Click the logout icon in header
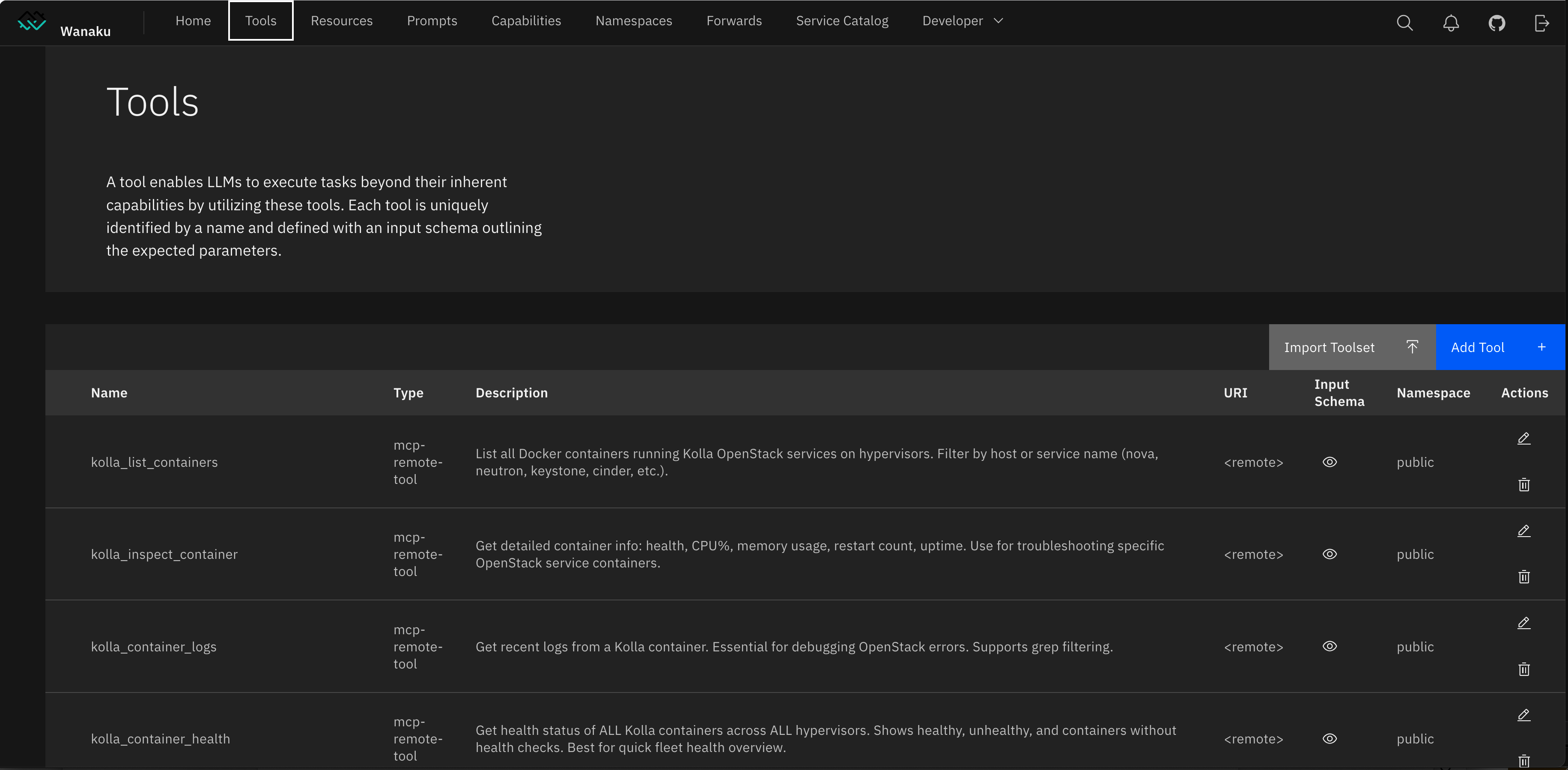 click(1542, 23)
